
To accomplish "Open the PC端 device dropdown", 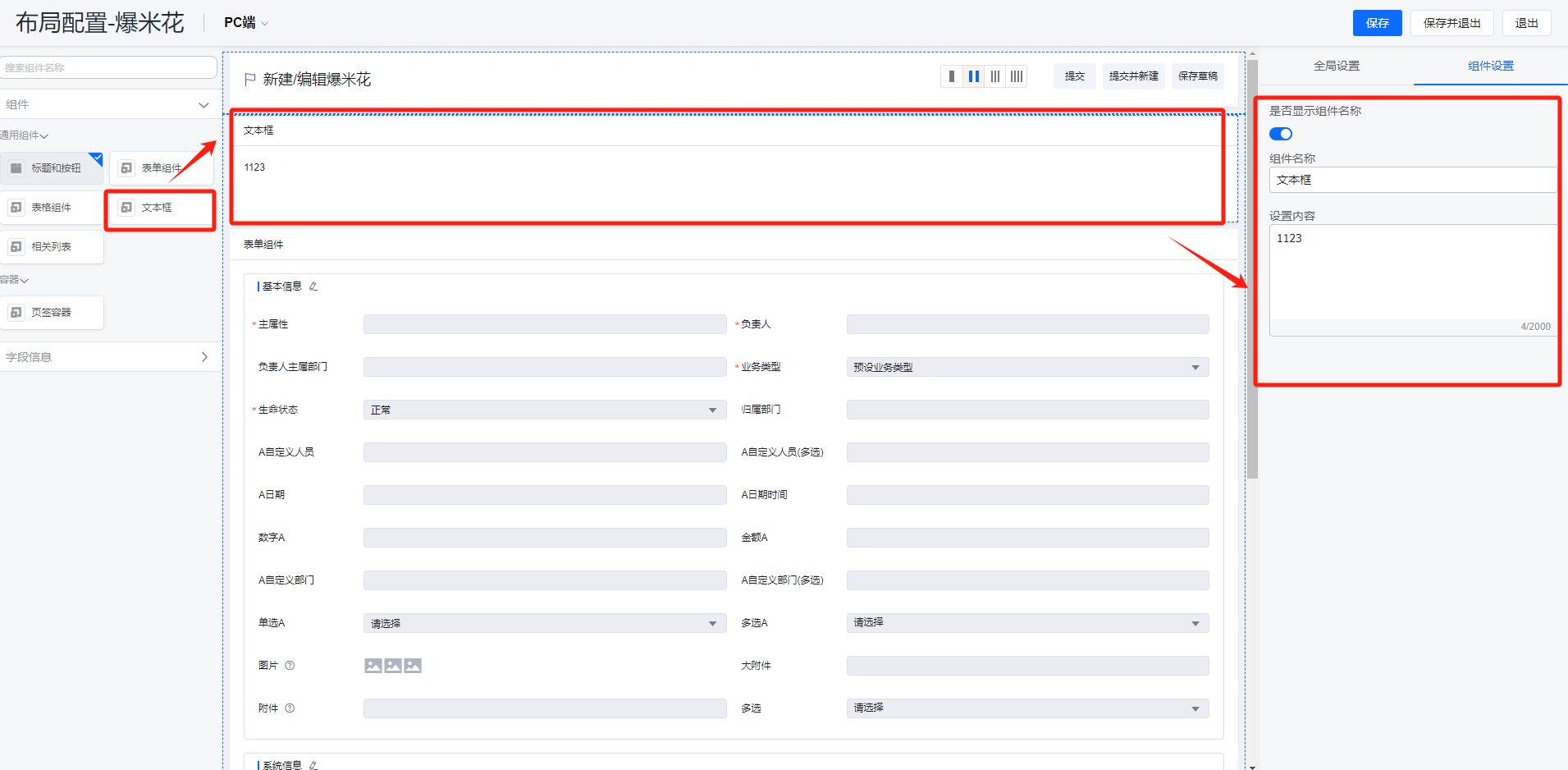I will [246, 23].
